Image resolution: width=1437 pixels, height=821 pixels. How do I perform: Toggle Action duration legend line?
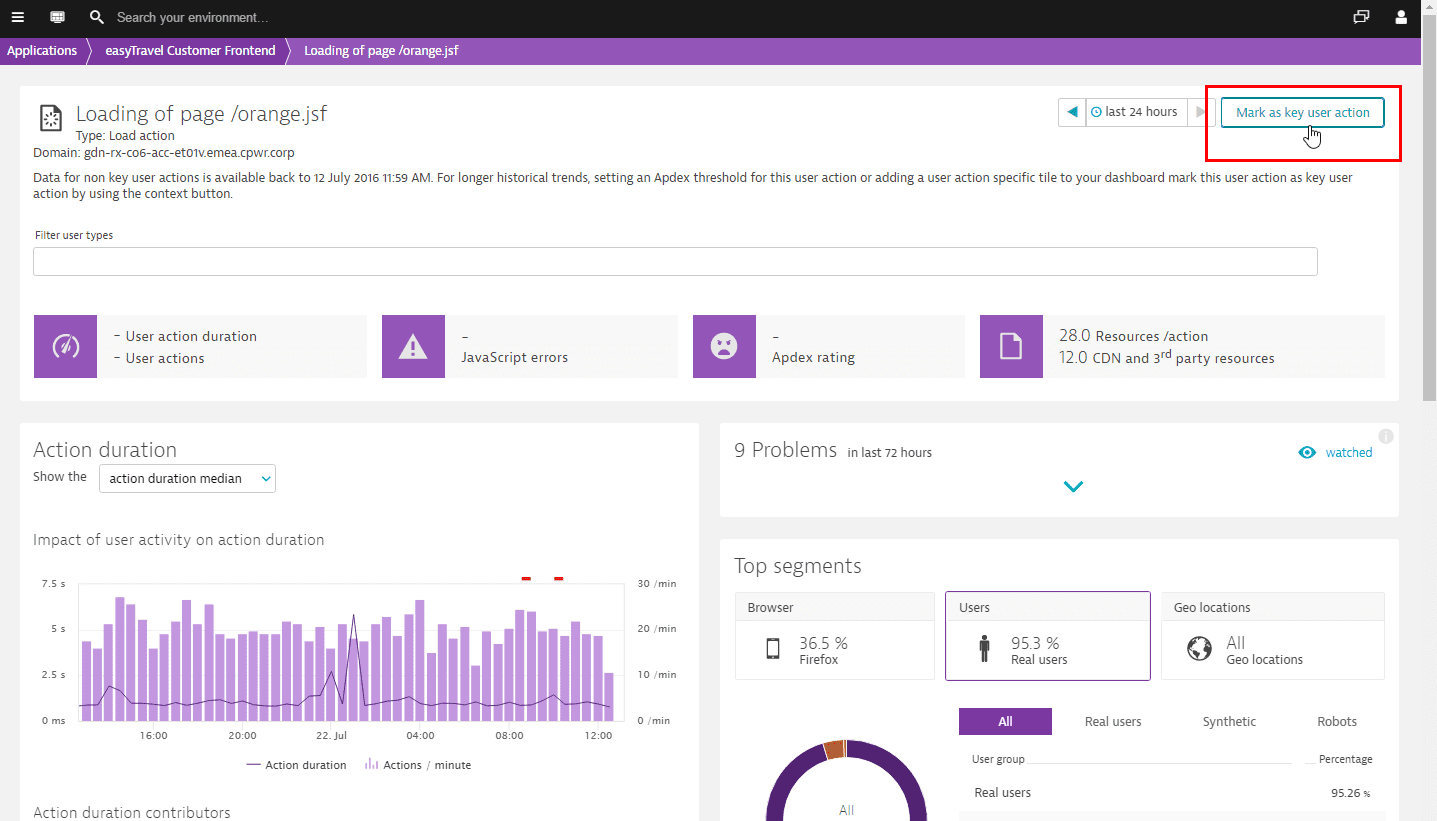pyautogui.click(x=296, y=765)
